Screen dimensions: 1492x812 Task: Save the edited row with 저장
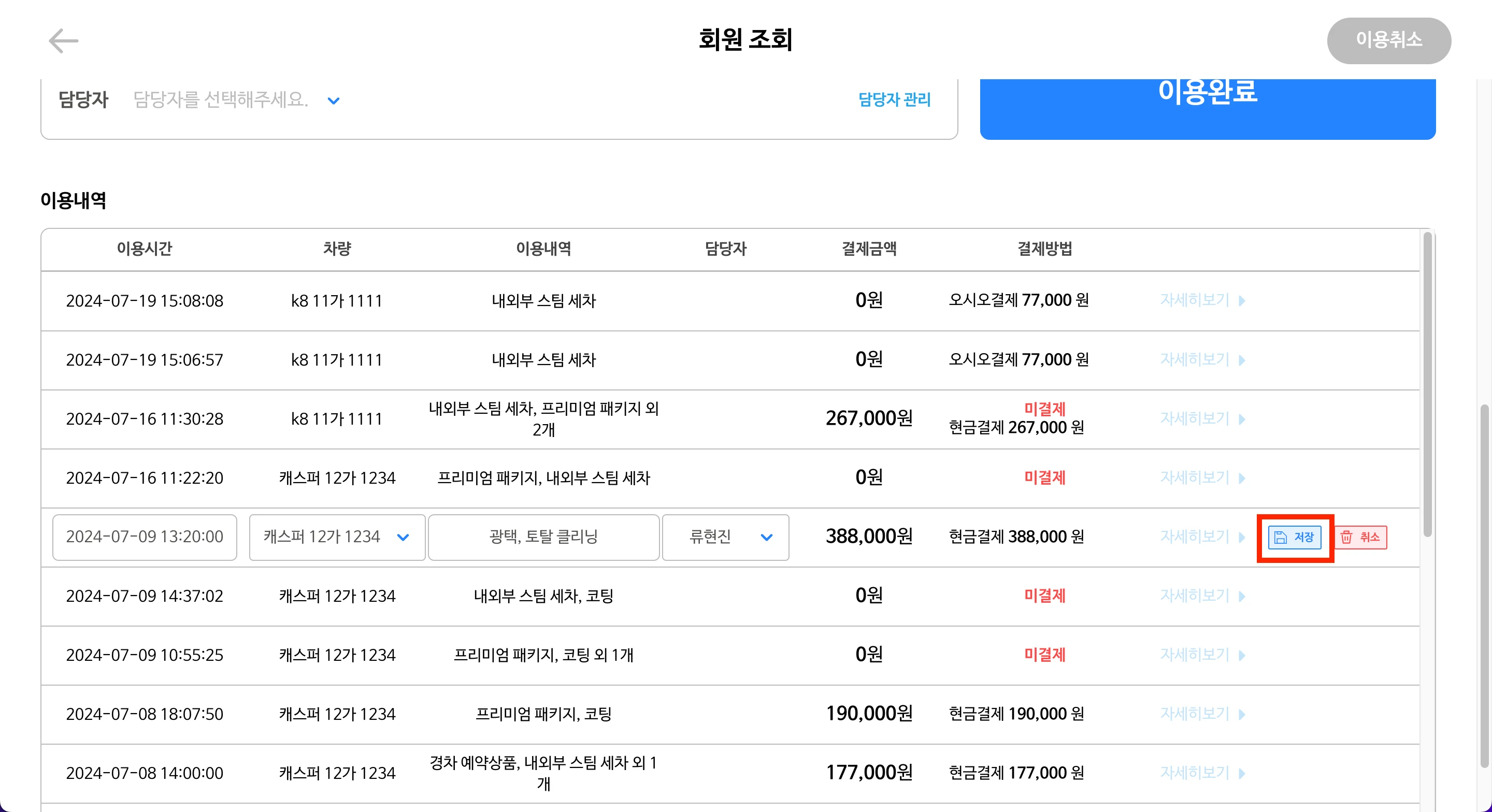click(1295, 537)
